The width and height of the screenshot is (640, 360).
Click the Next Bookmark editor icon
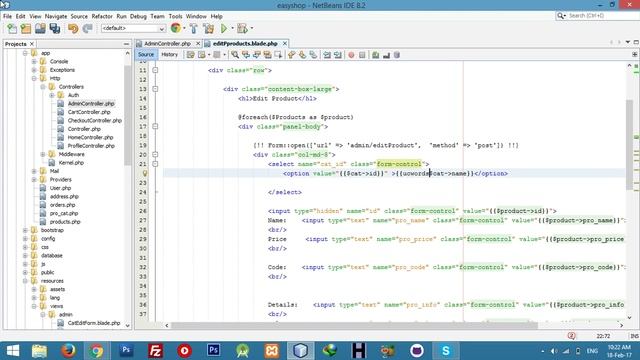[x=302, y=55]
